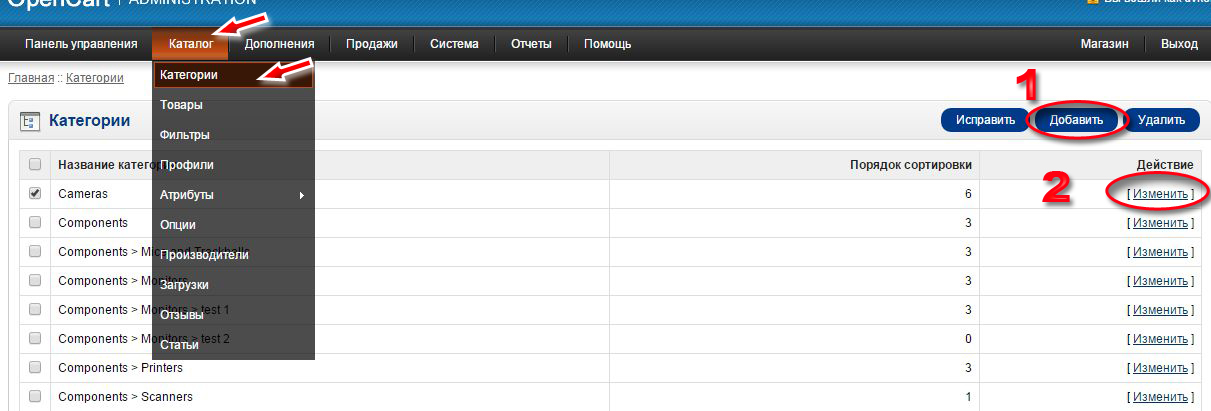Image resolution: width=1211 pixels, height=411 pixels.
Task: Open the Продажи menu
Action: pos(371,44)
